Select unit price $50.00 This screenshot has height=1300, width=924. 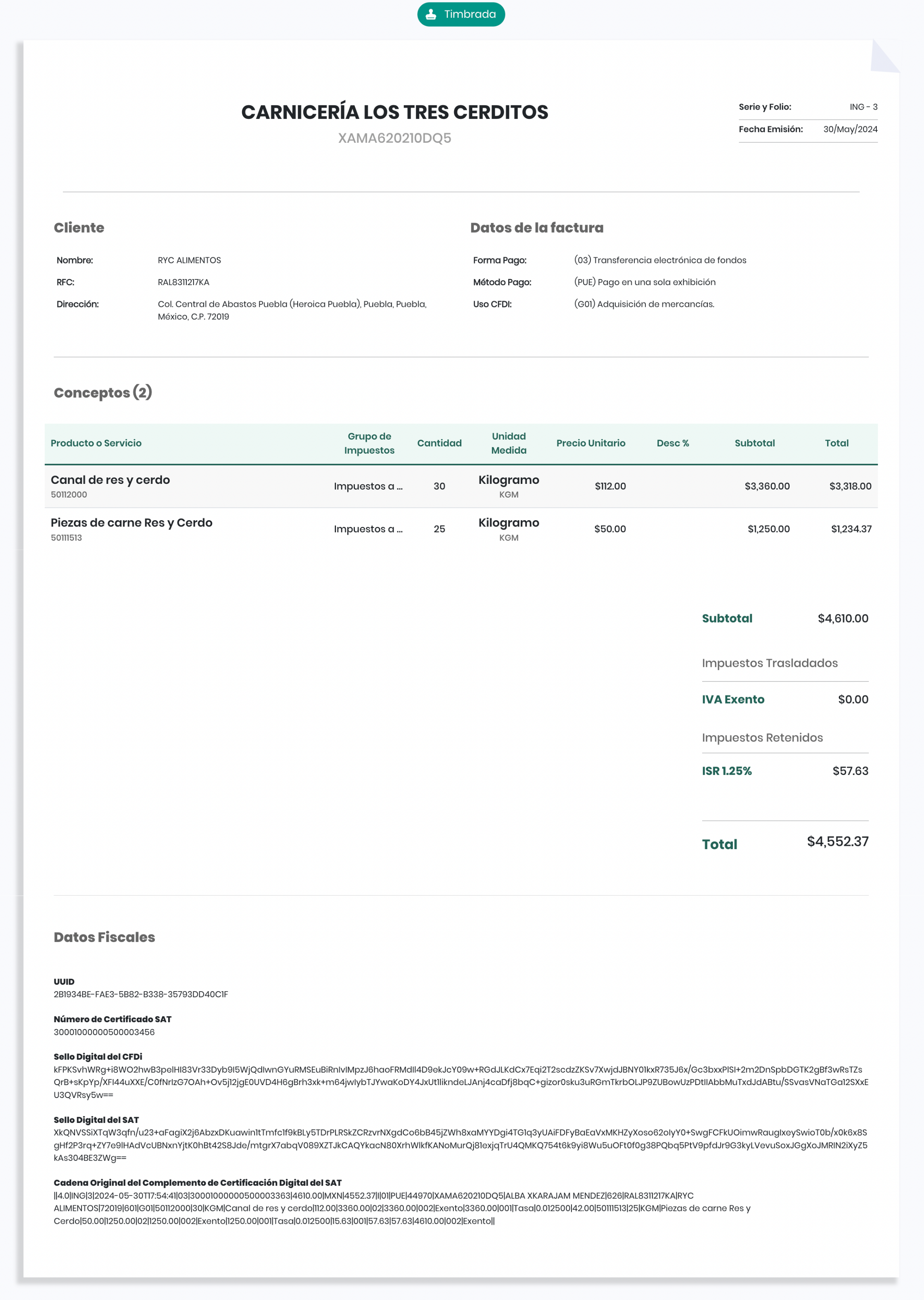610,529
